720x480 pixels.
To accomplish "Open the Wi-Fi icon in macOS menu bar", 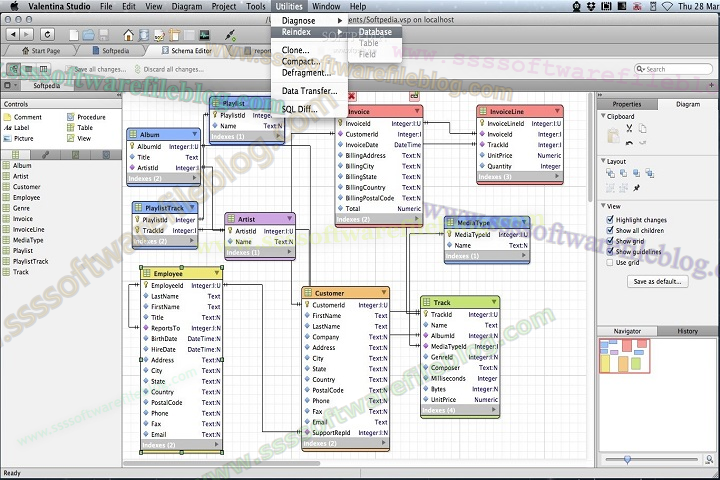I will pos(667,6).
